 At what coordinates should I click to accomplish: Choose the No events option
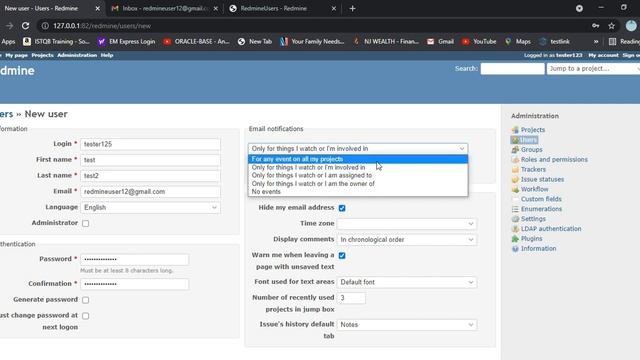pyautogui.click(x=358, y=192)
